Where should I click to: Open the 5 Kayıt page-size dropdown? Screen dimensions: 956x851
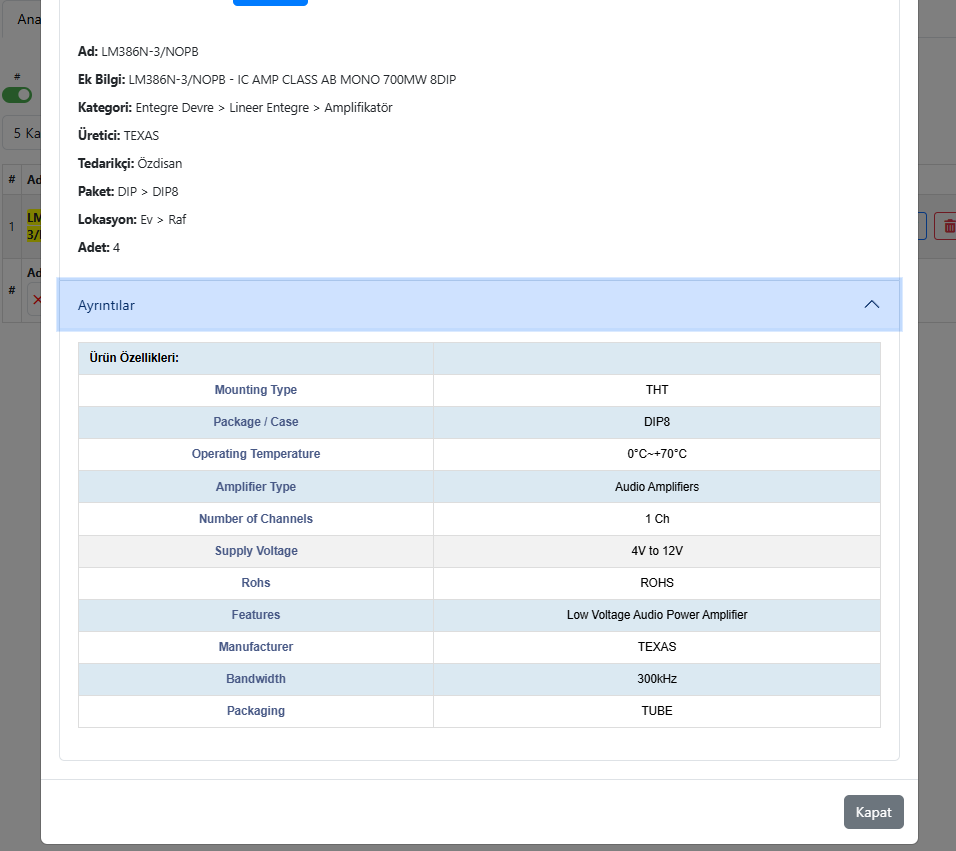[x=22, y=133]
